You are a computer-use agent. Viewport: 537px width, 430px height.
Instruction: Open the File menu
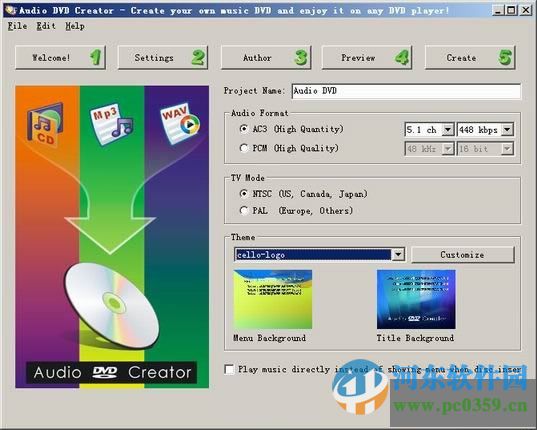(17, 26)
